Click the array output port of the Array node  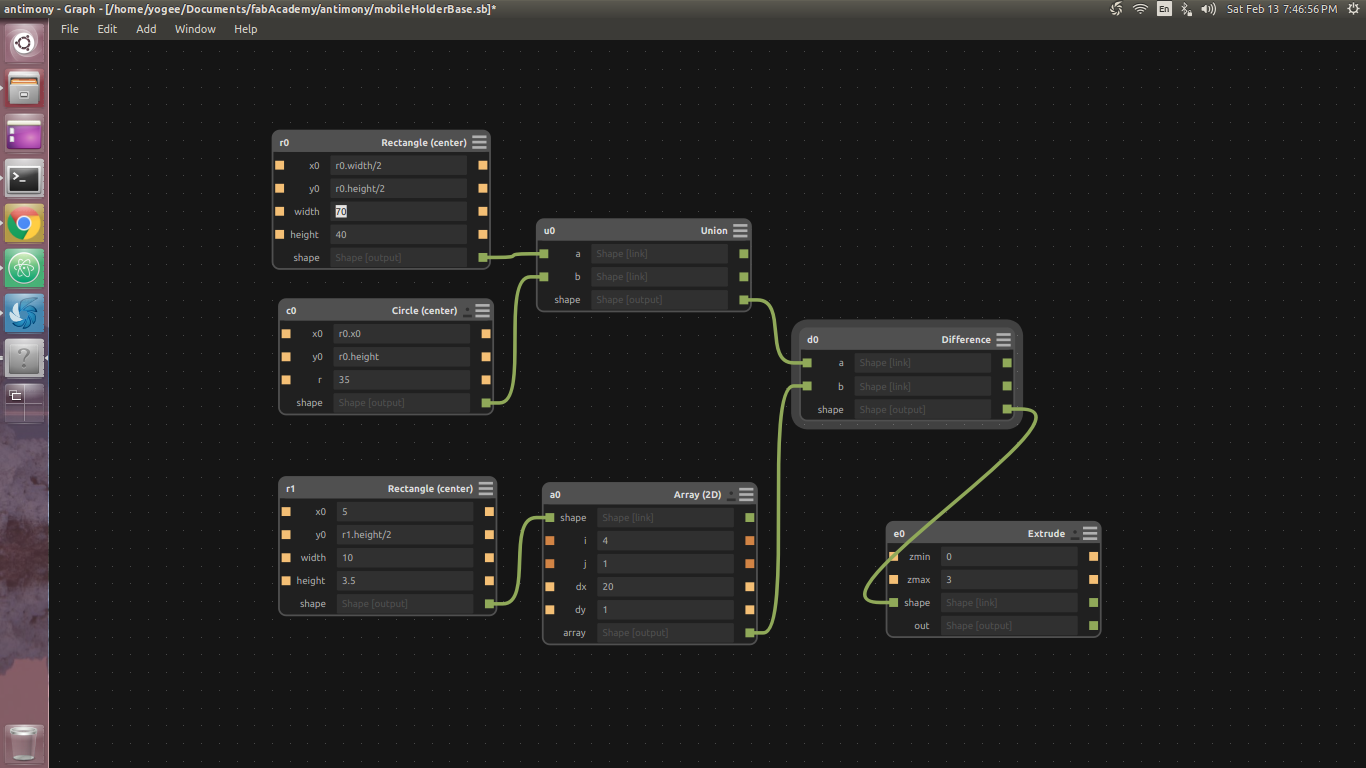click(748, 632)
